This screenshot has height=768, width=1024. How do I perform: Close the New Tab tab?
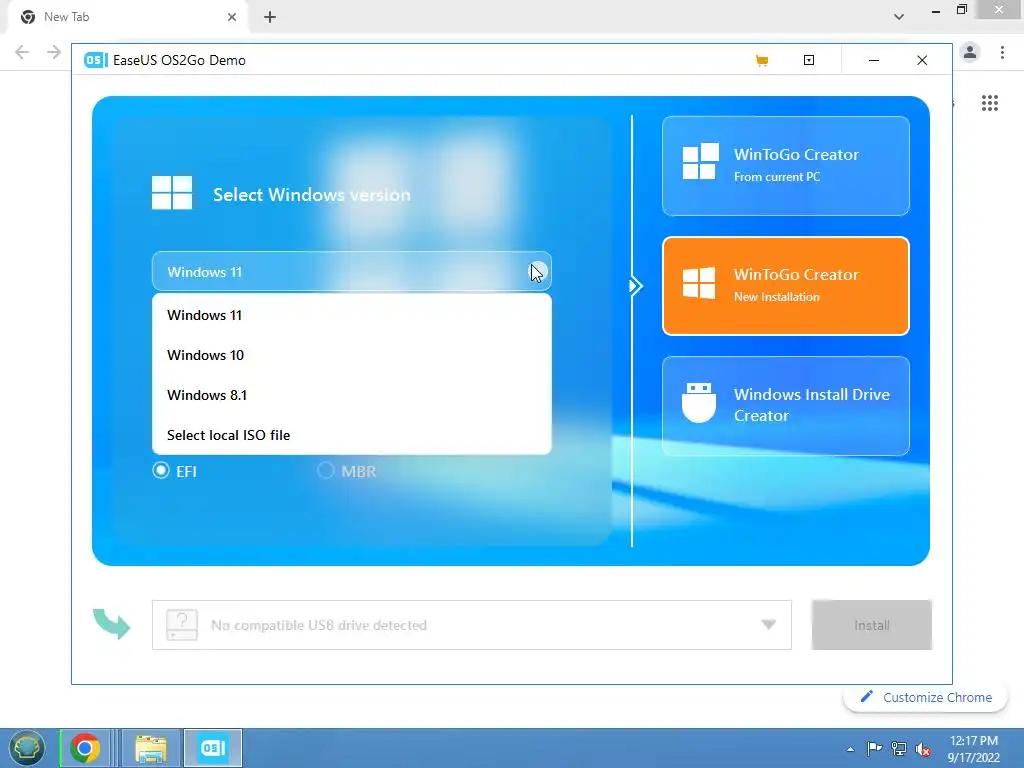pos(231,17)
